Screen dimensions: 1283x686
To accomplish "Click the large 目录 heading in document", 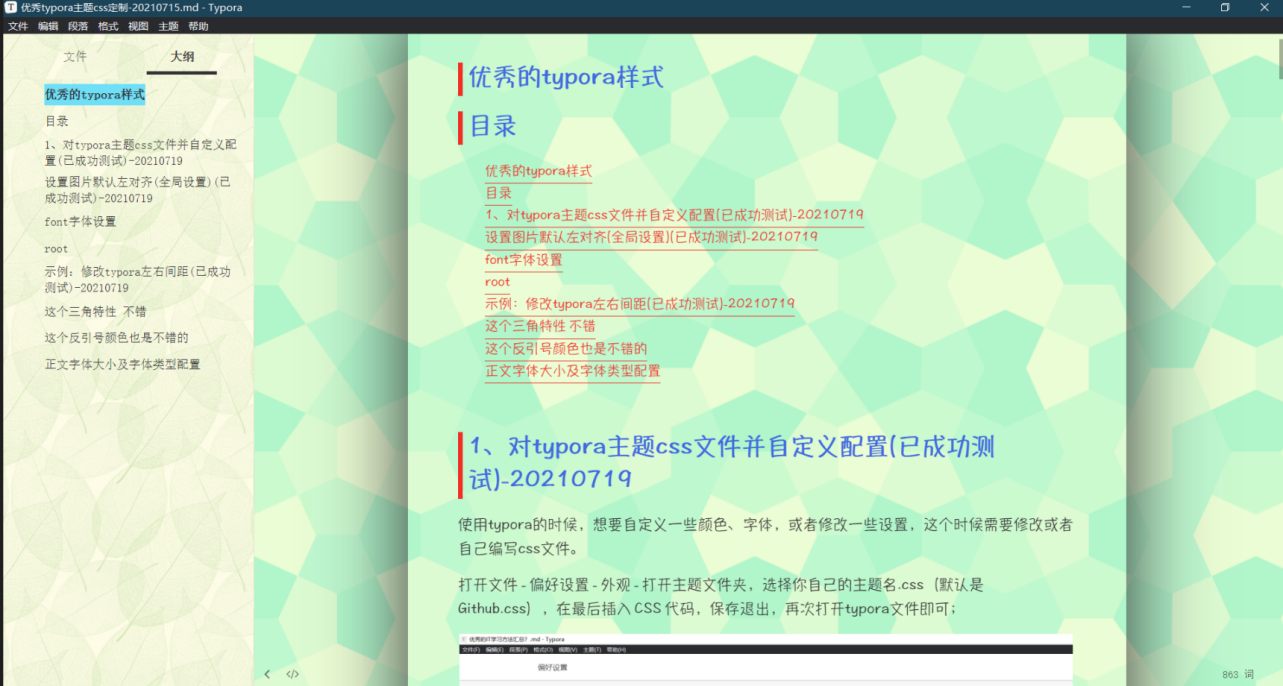I will [493, 126].
